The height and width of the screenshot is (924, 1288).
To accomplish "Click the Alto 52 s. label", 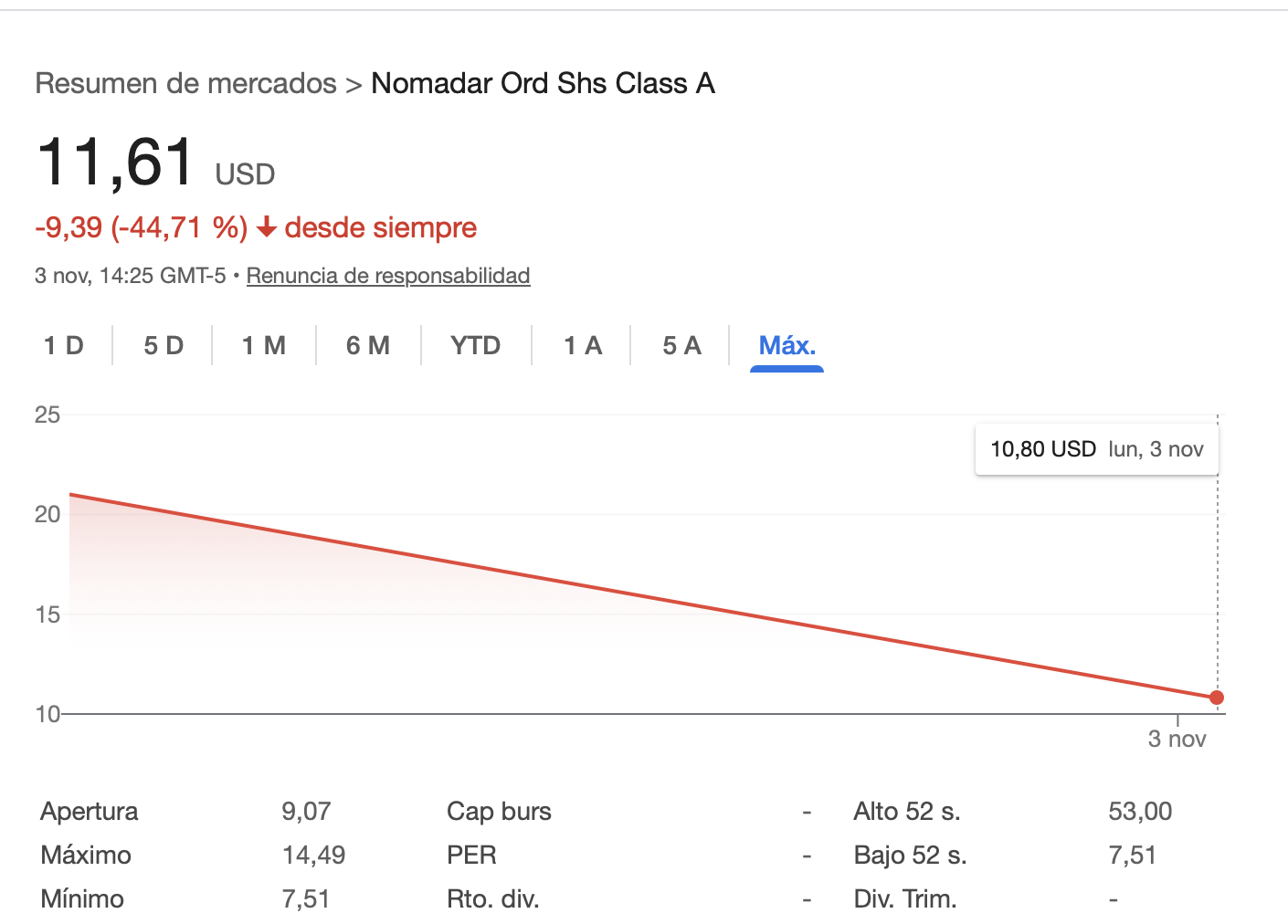I will (906, 811).
